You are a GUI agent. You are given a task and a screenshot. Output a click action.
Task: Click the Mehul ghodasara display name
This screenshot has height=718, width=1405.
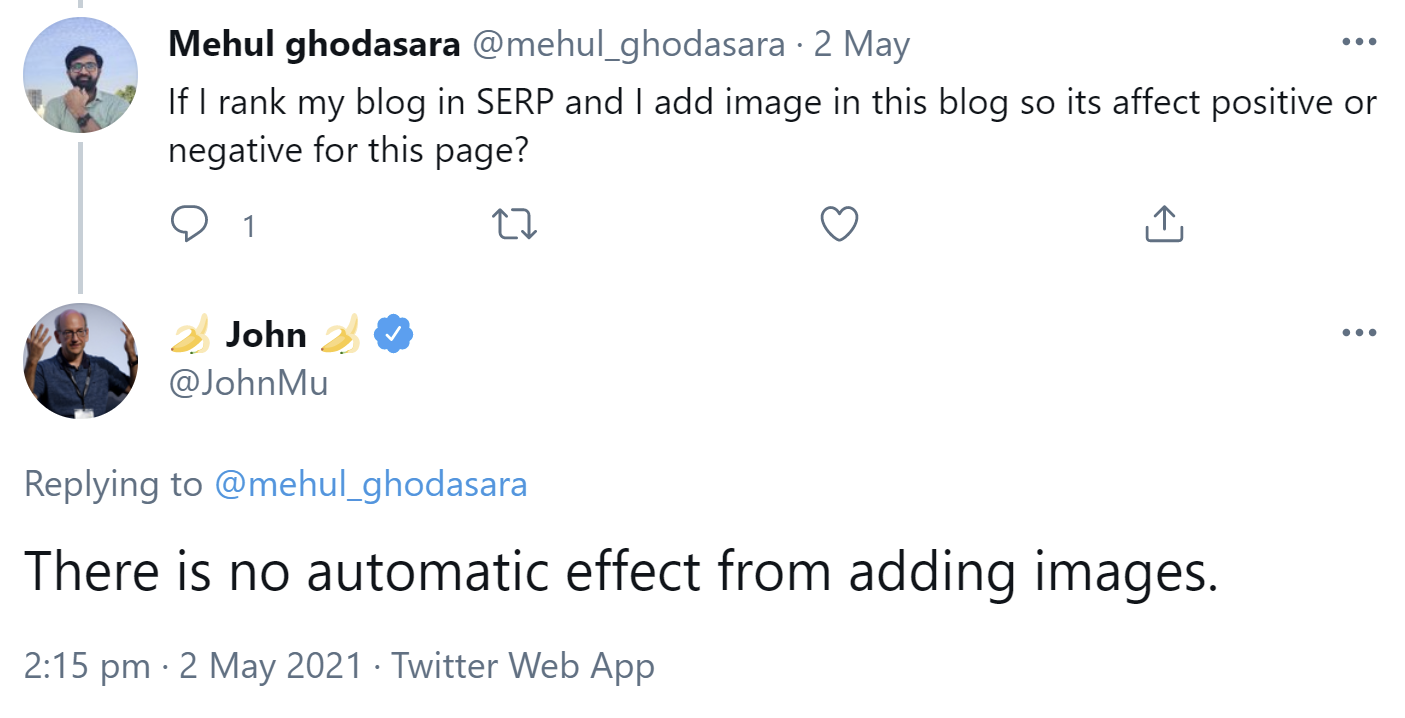point(314,45)
